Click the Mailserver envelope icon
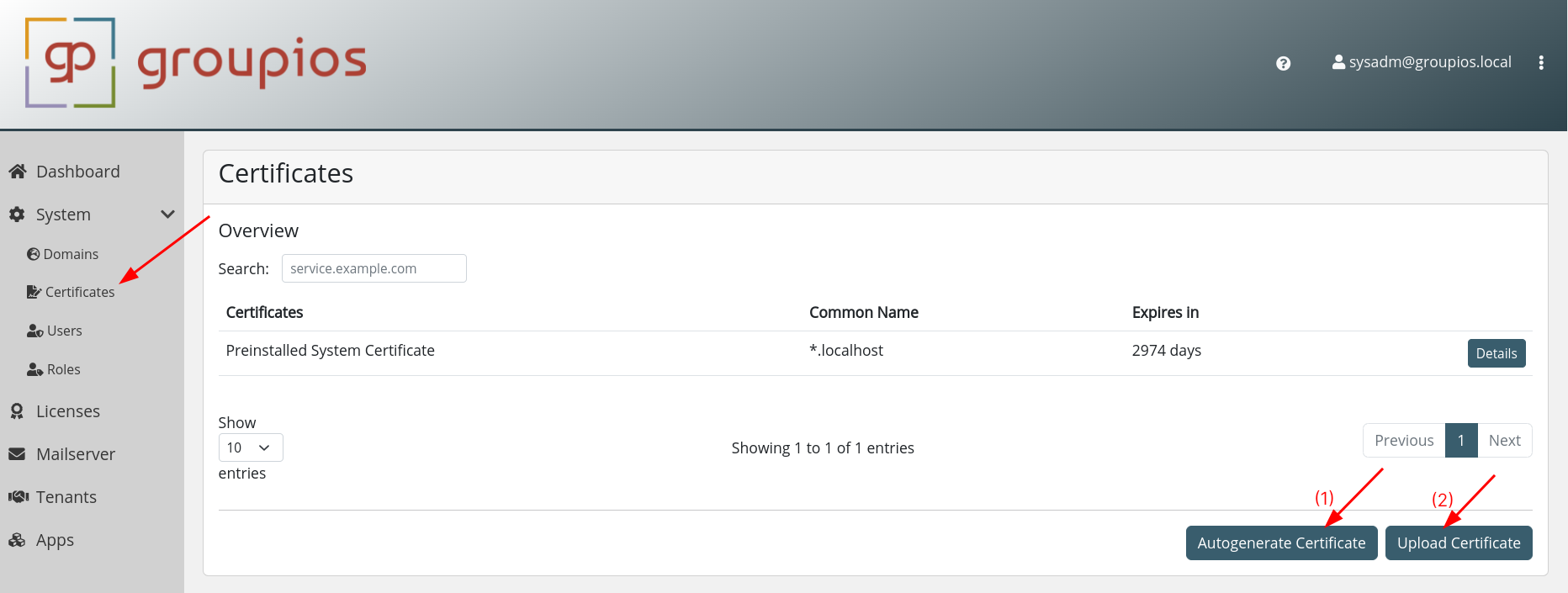Screen dimensions: 1568x593 [17, 454]
